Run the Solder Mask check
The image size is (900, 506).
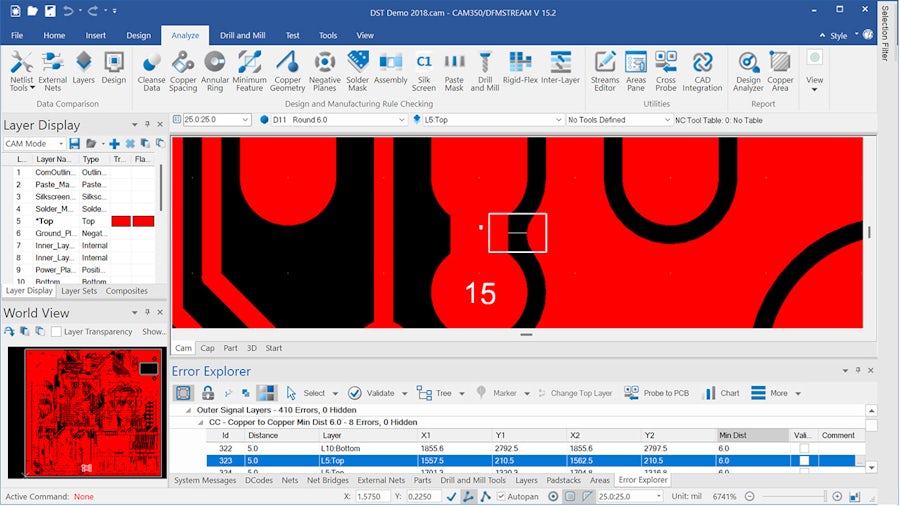[x=357, y=71]
